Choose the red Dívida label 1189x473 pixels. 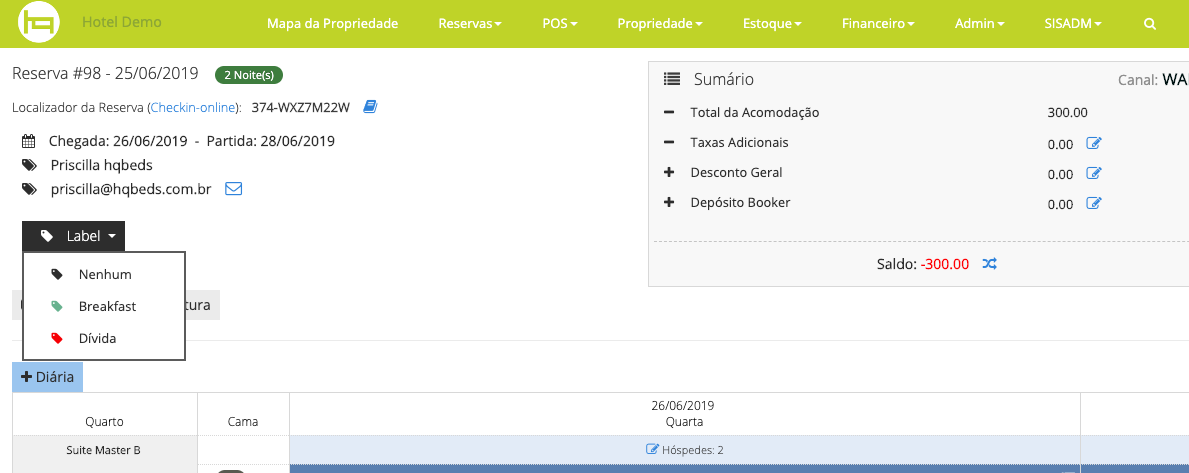tap(97, 338)
